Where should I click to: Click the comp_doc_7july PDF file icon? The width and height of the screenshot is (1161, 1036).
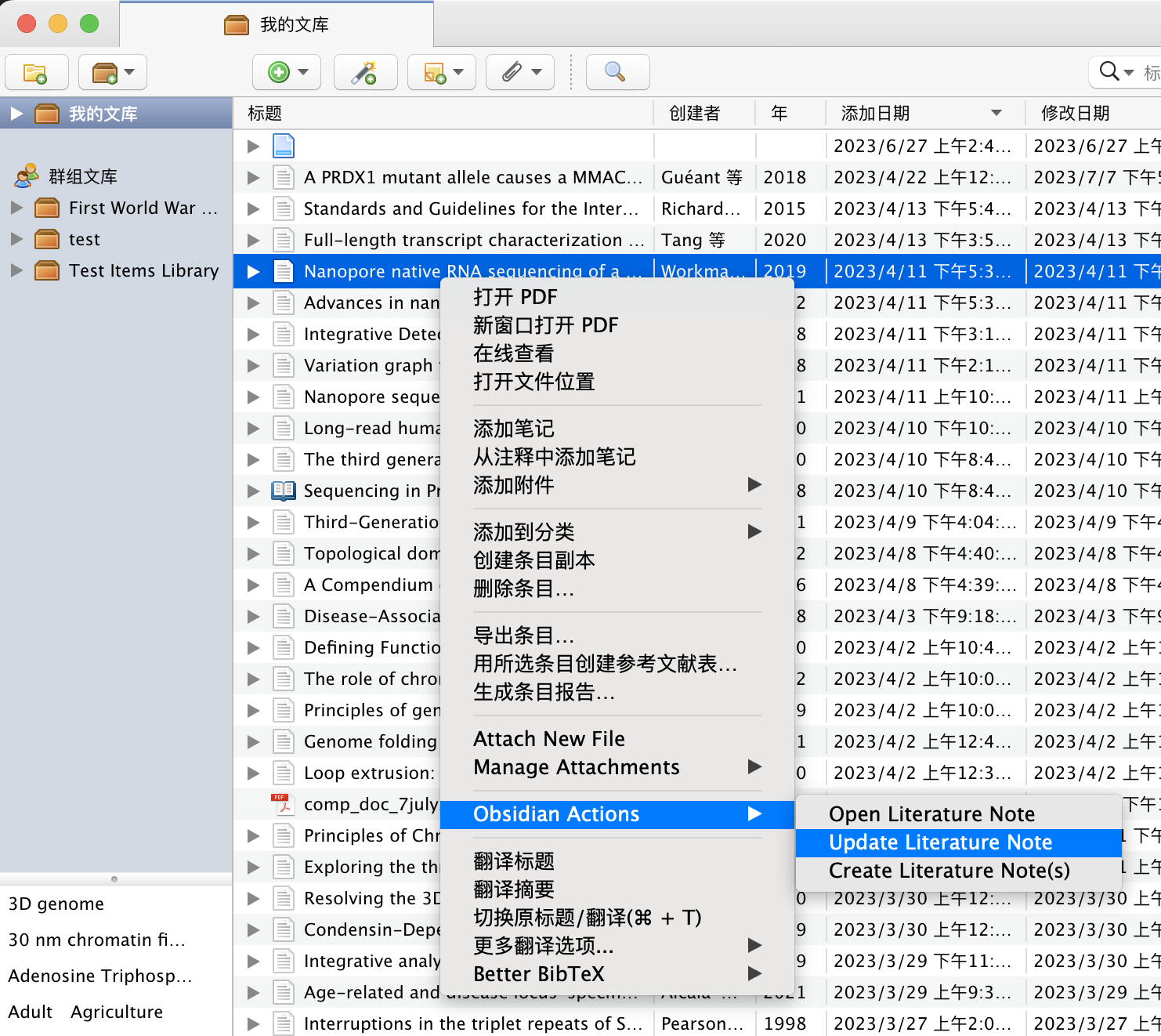click(x=282, y=804)
